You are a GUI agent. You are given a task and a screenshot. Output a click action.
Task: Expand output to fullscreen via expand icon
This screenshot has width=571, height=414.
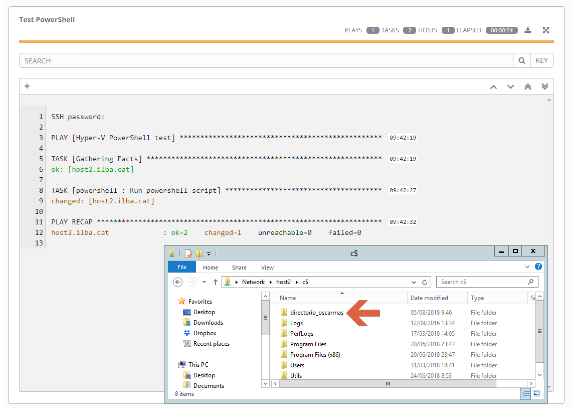click(x=546, y=30)
